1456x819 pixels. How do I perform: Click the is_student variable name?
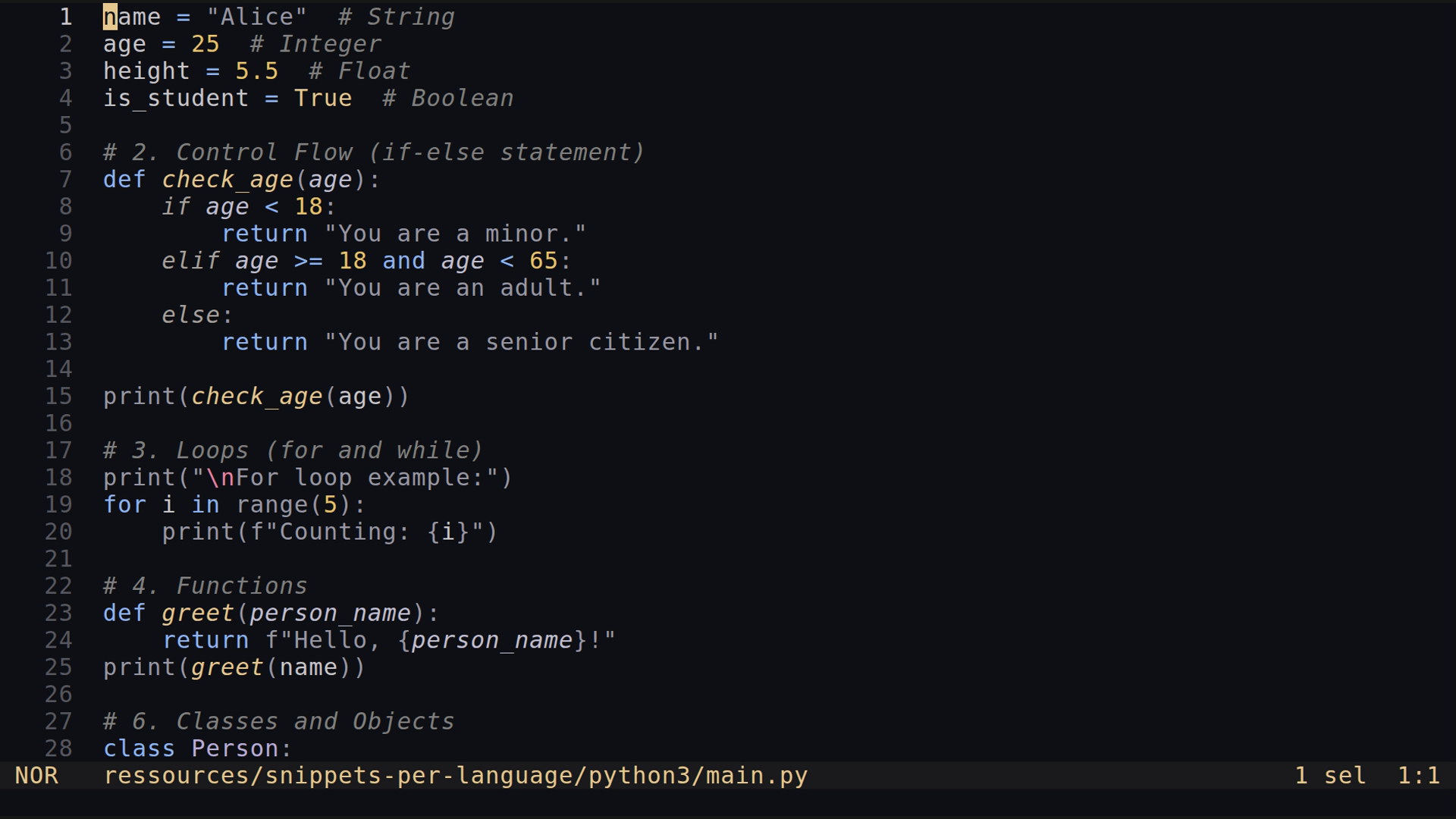point(176,99)
